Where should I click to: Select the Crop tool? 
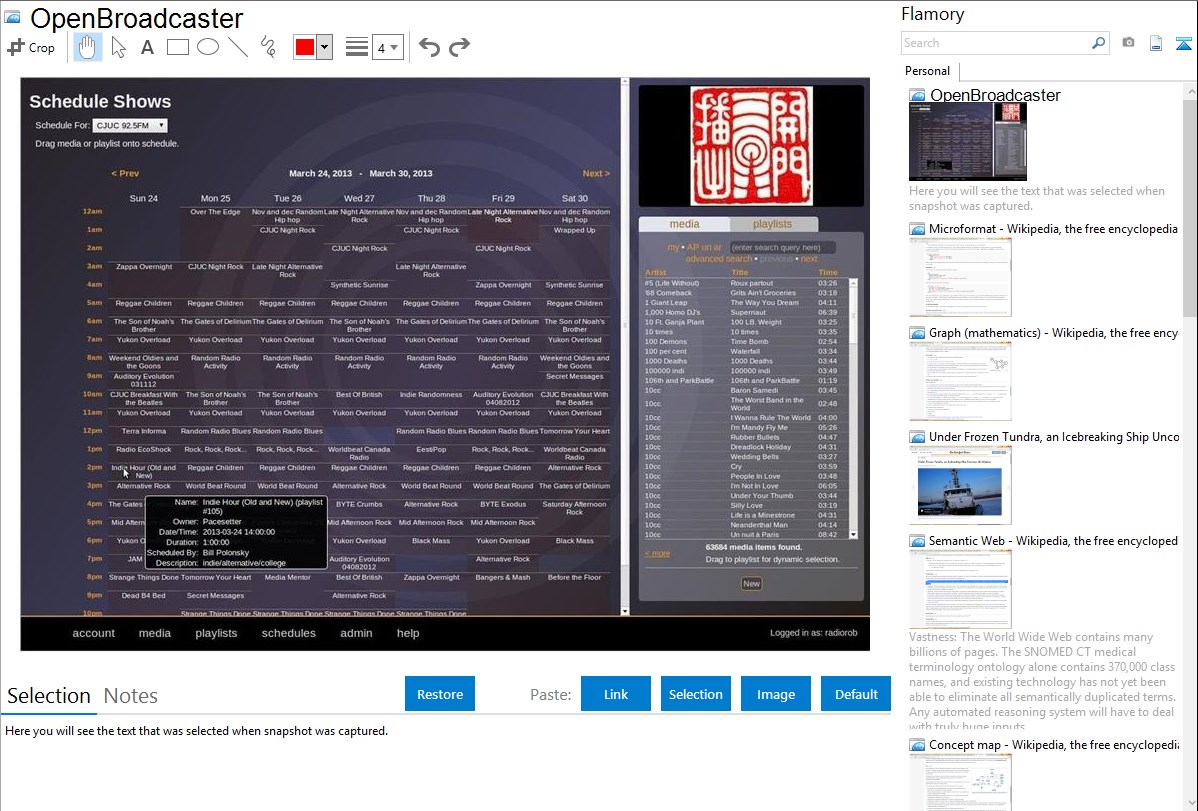coord(31,47)
